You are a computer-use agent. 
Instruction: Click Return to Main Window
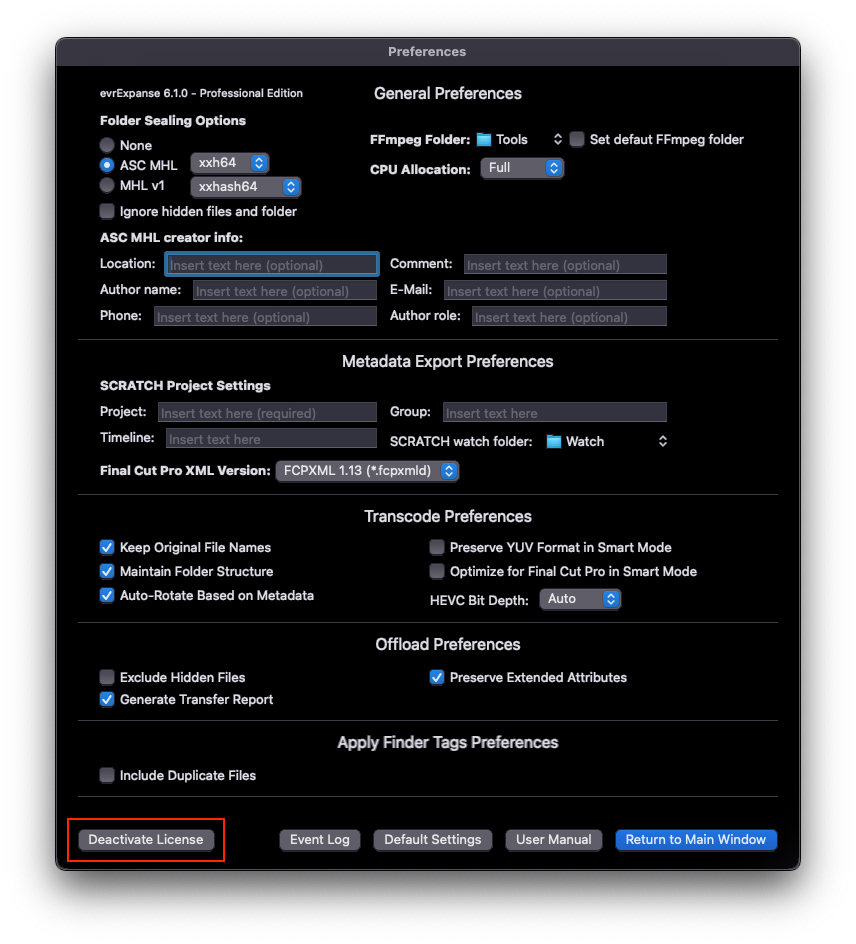tap(696, 840)
